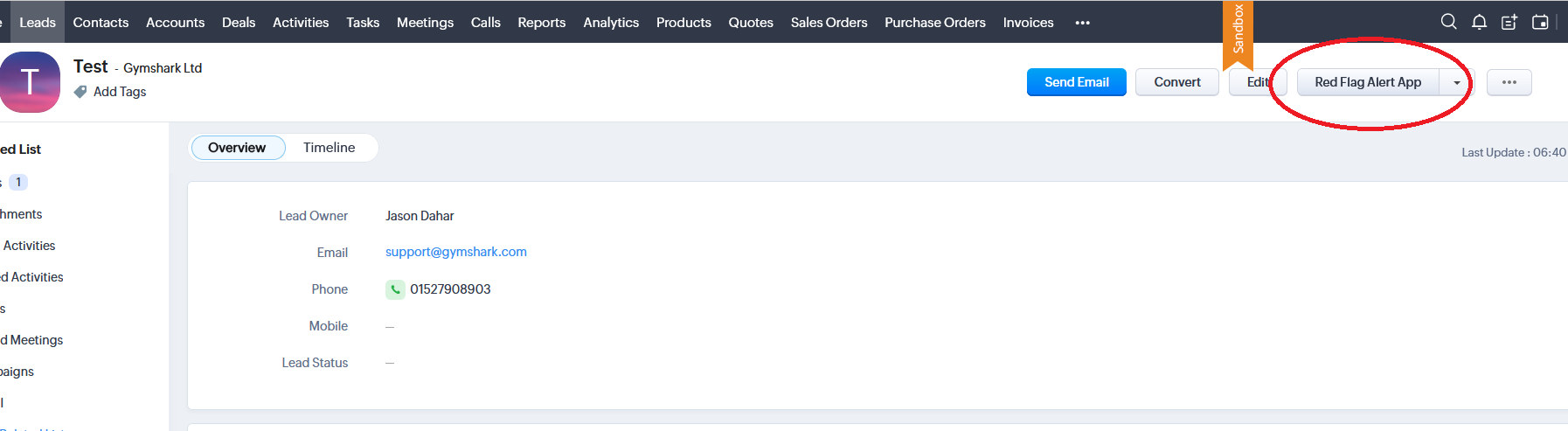Open the search magnifier icon
Screen dimensions: 1568x431
coord(1448,22)
